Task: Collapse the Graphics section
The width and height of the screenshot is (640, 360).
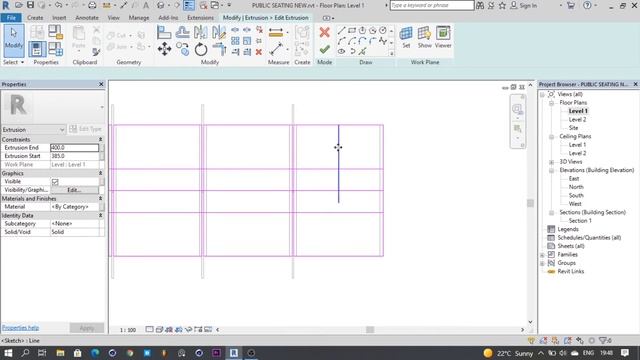Action: [100, 173]
